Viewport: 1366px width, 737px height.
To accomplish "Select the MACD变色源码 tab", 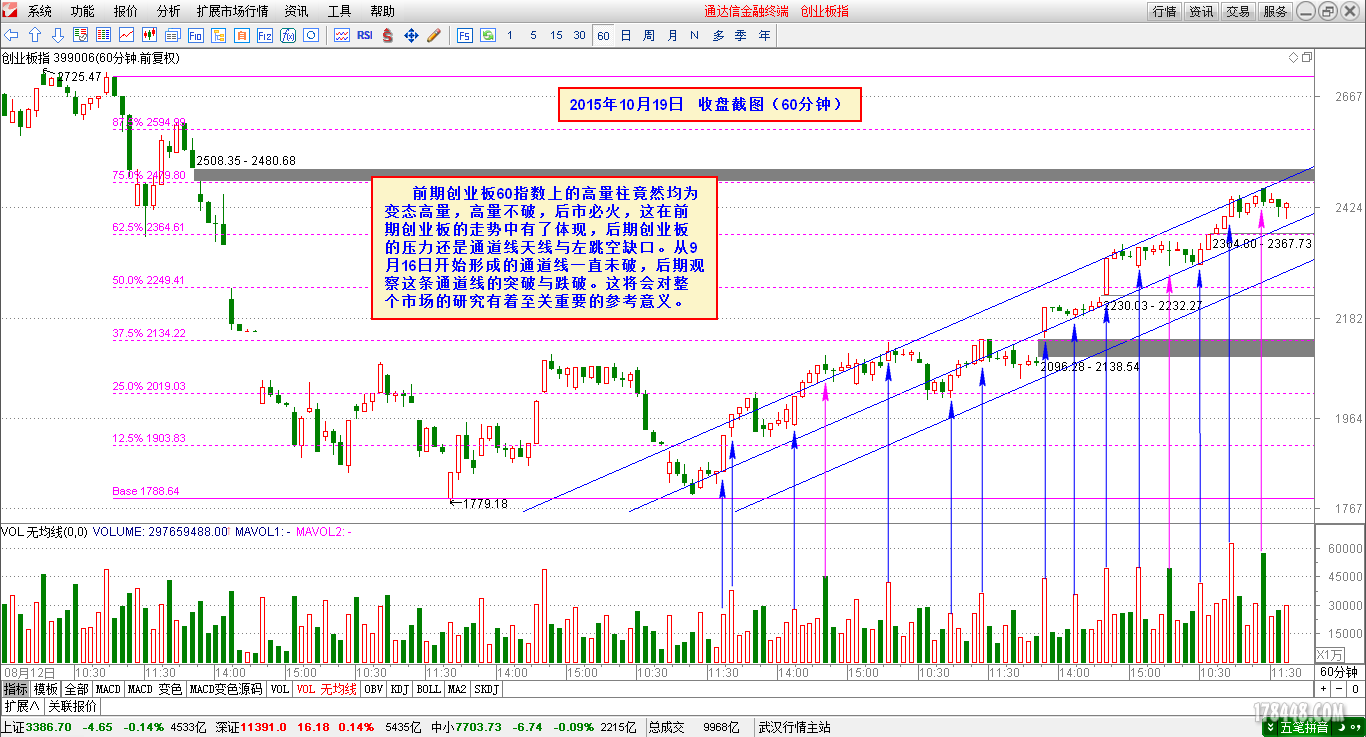I will click(226, 689).
